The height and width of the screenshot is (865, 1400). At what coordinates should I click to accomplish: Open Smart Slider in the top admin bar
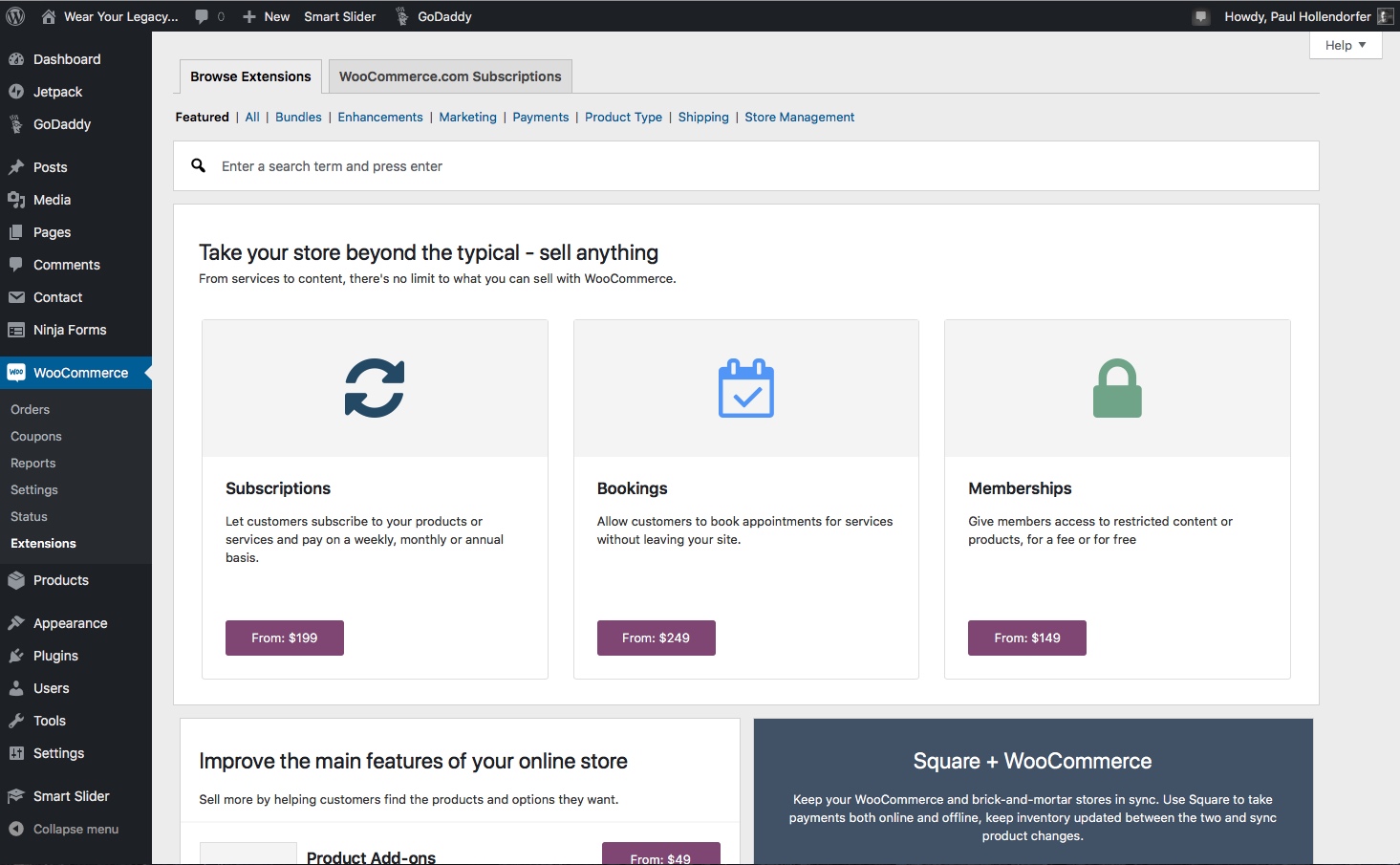click(340, 16)
